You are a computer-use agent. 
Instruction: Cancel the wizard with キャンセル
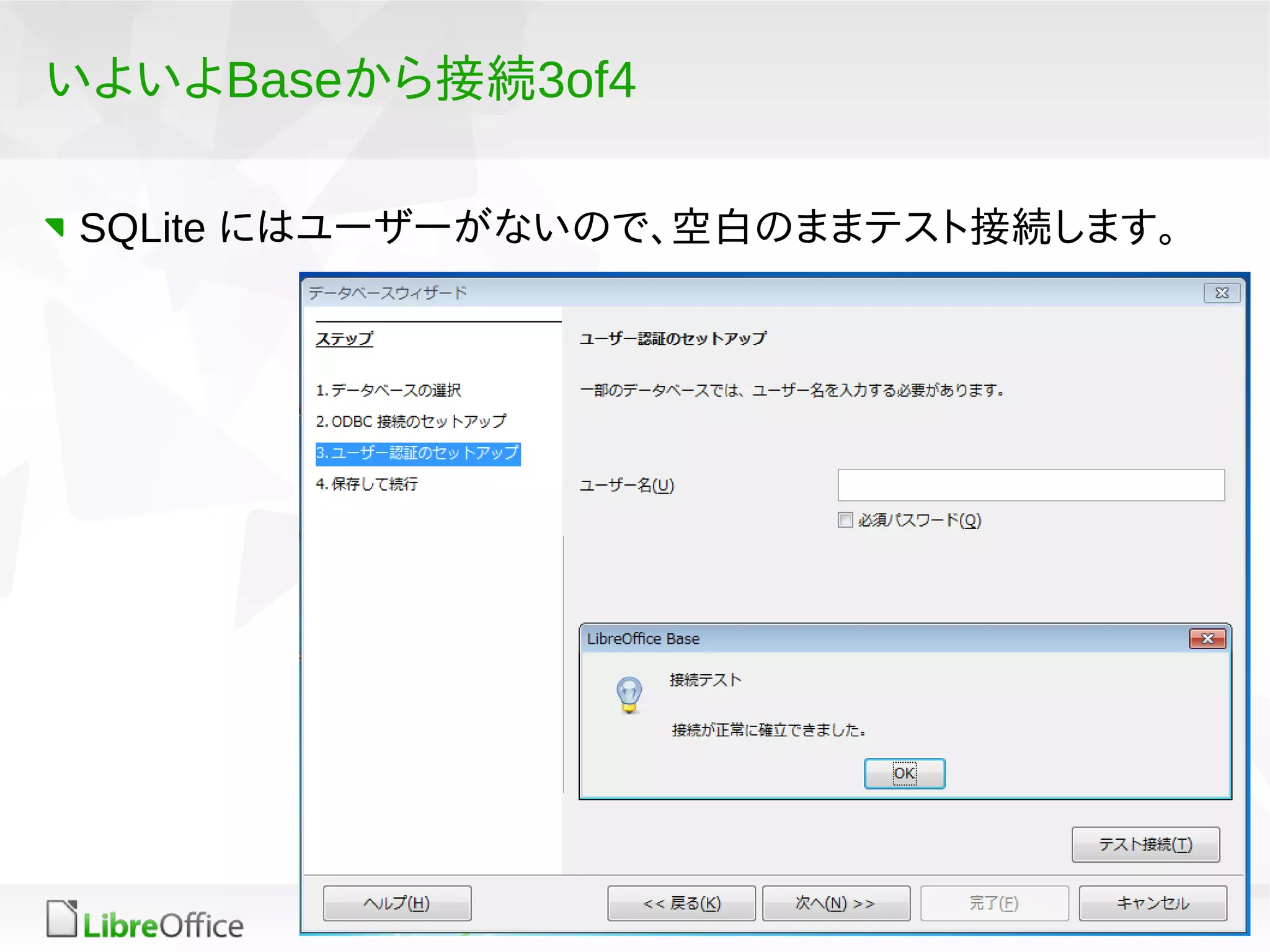(x=1153, y=903)
